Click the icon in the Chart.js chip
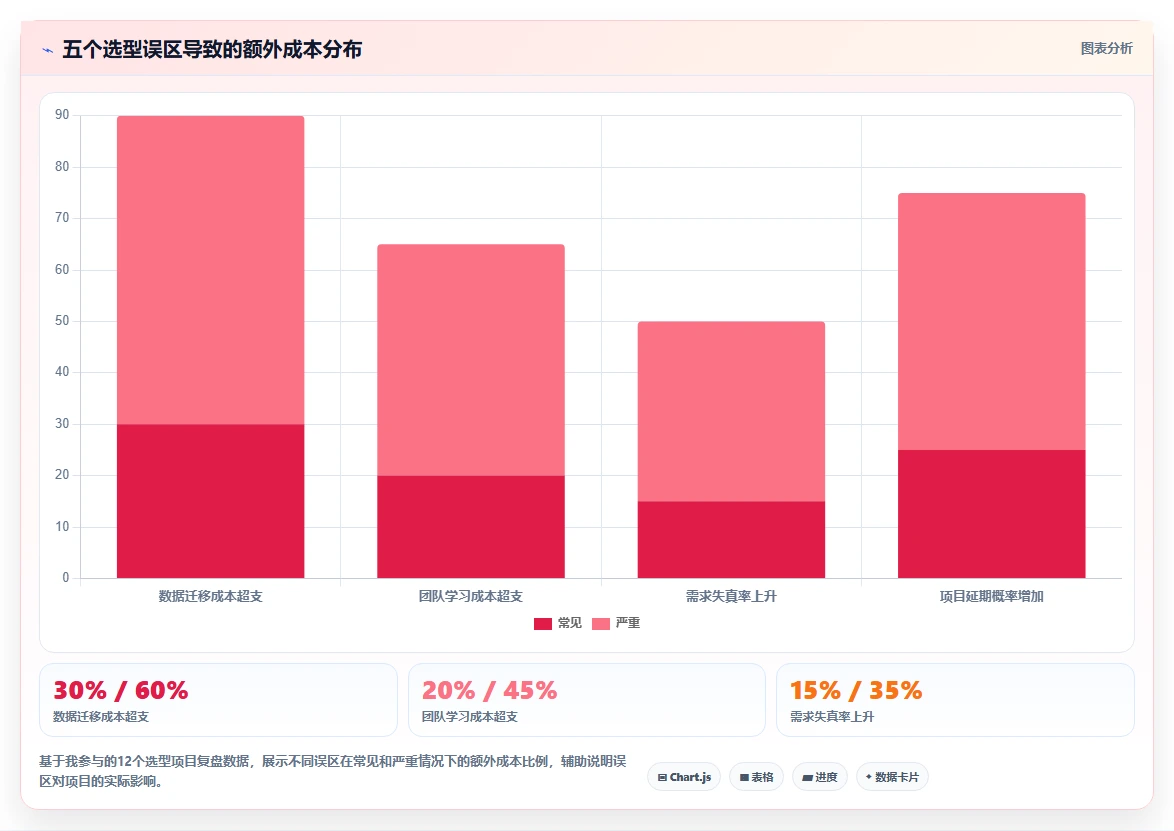The height and width of the screenshot is (831, 1174). (662, 778)
